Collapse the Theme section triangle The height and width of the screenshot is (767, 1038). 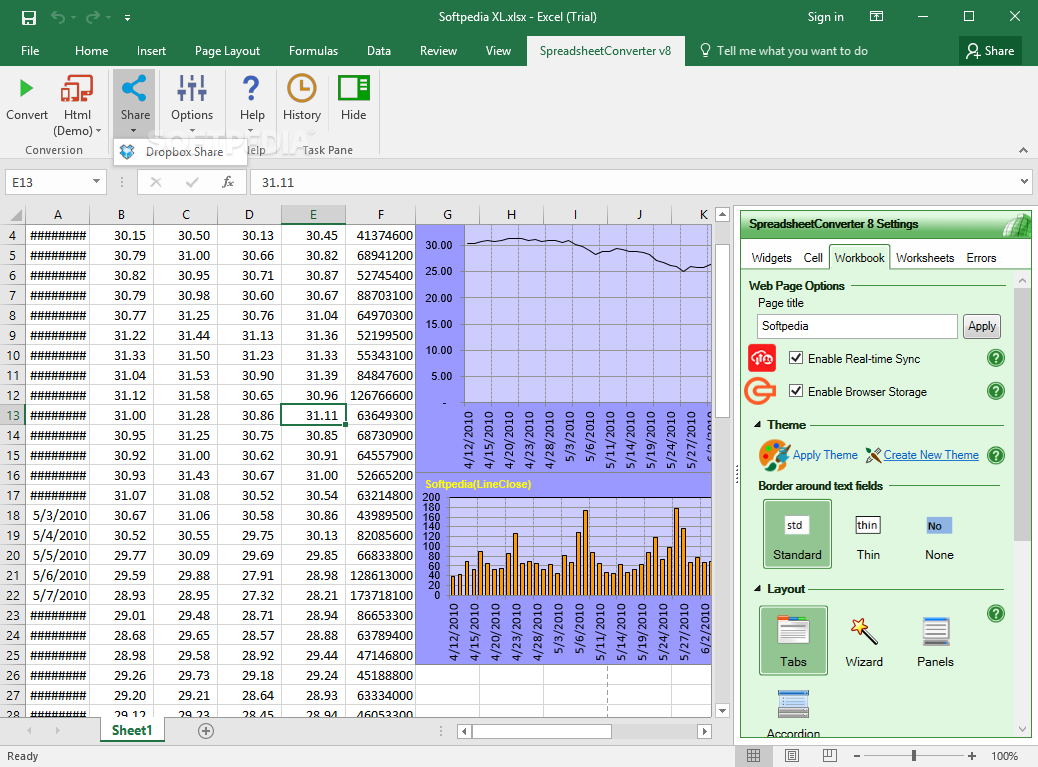758,425
